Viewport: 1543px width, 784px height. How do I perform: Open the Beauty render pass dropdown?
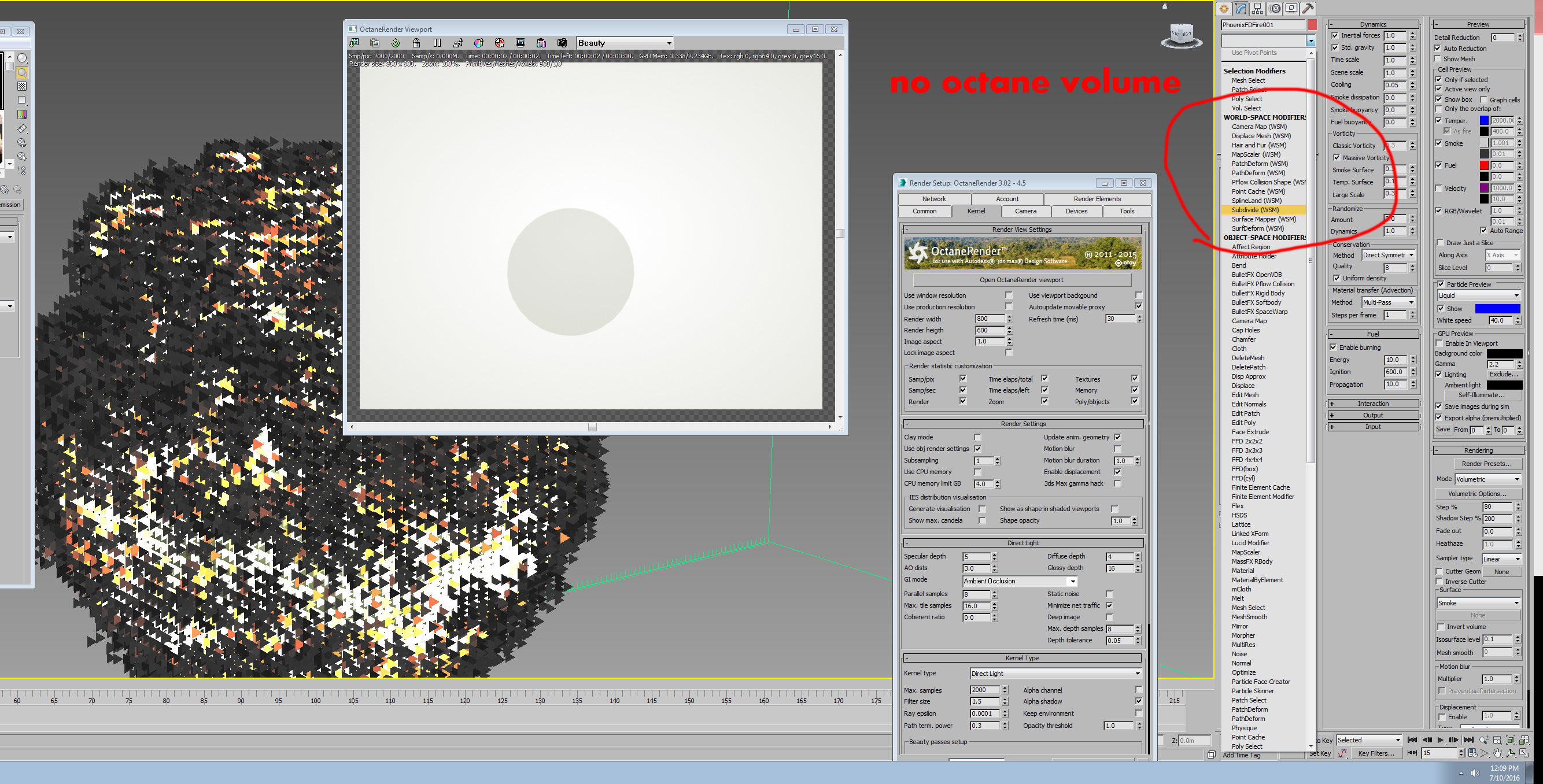(625, 43)
